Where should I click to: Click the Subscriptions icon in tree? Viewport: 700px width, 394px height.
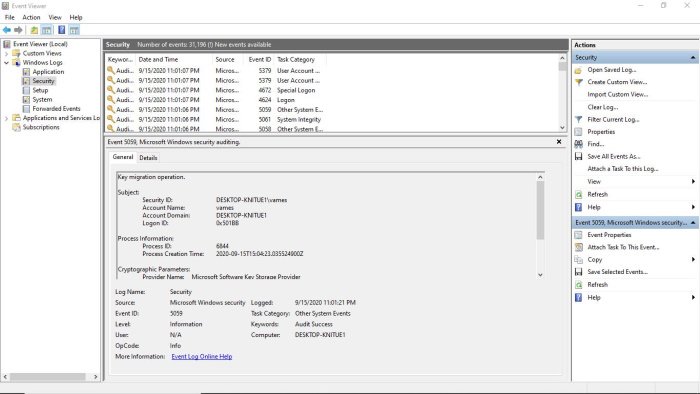click(17, 127)
